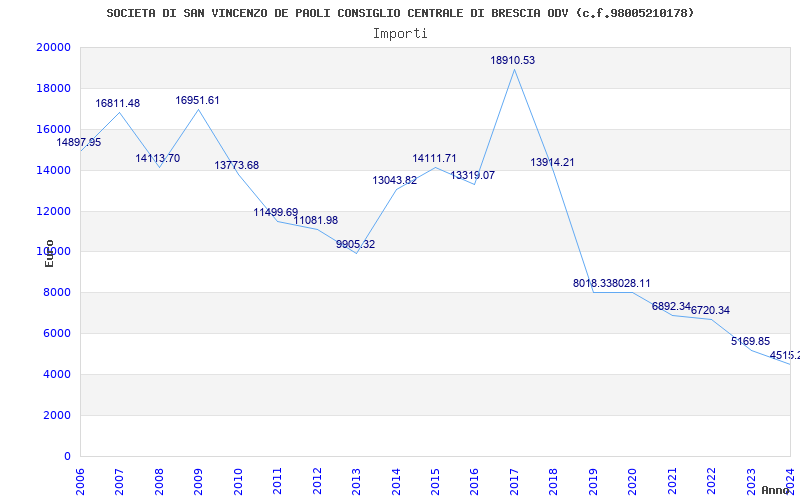Click the data label 13319.07
This screenshot has height=500, width=800.
coord(472,176)
